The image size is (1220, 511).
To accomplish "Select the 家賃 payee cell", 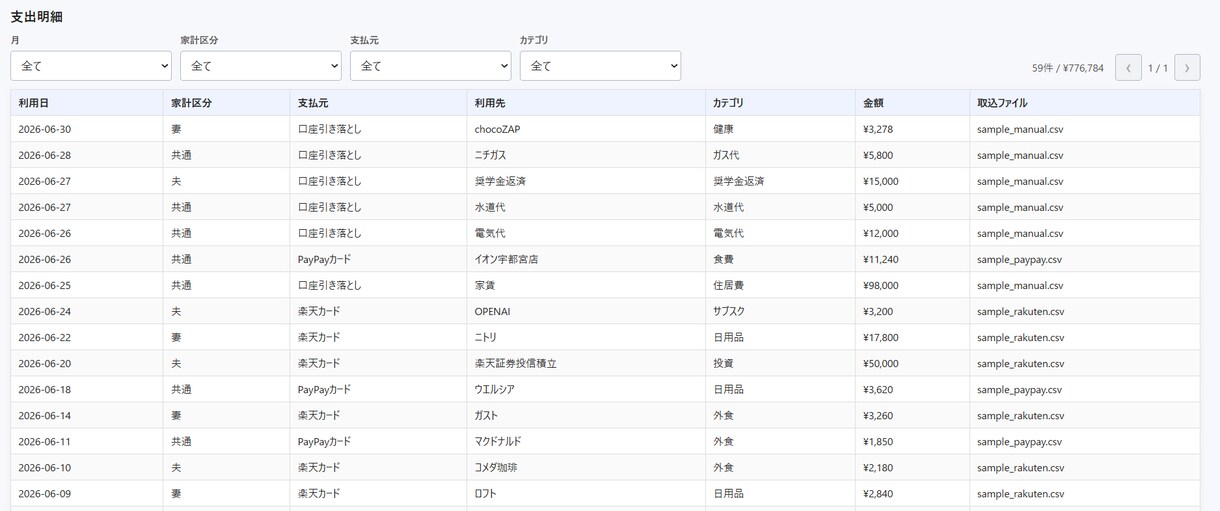I will pyautogui.click(x=585, y=285).
